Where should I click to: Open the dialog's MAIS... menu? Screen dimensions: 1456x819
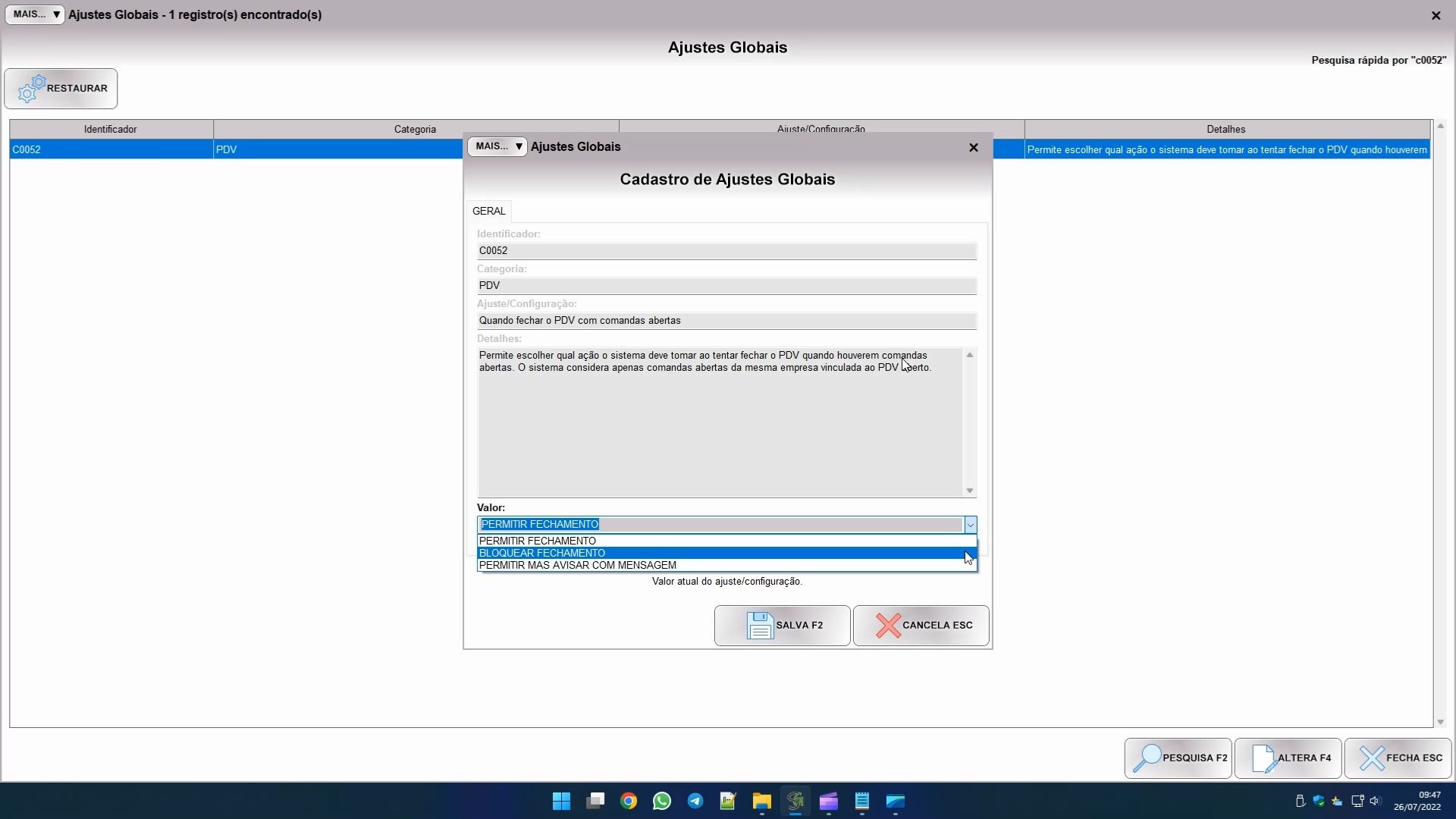[497, 146]
